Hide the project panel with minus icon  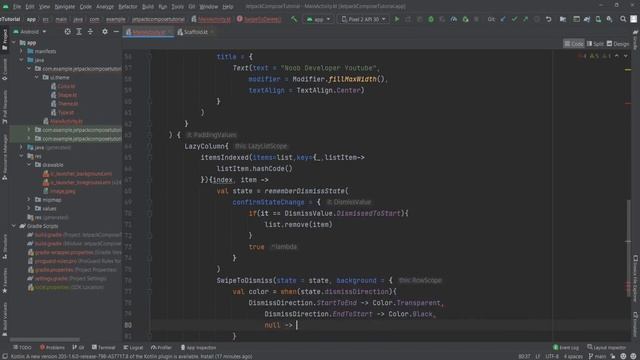(116, 31)
